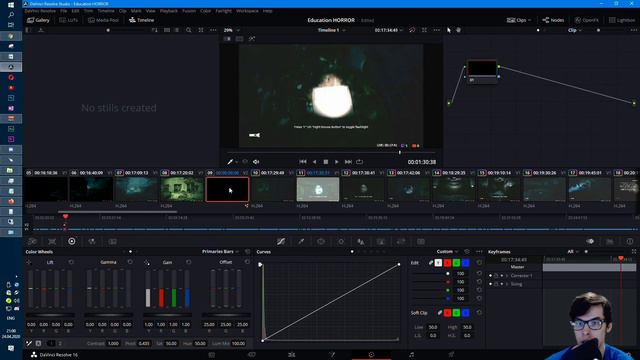The image size is (640, 360).
Task: Open the Color menu
Action: pyautogui.click(x=205, y=11)
